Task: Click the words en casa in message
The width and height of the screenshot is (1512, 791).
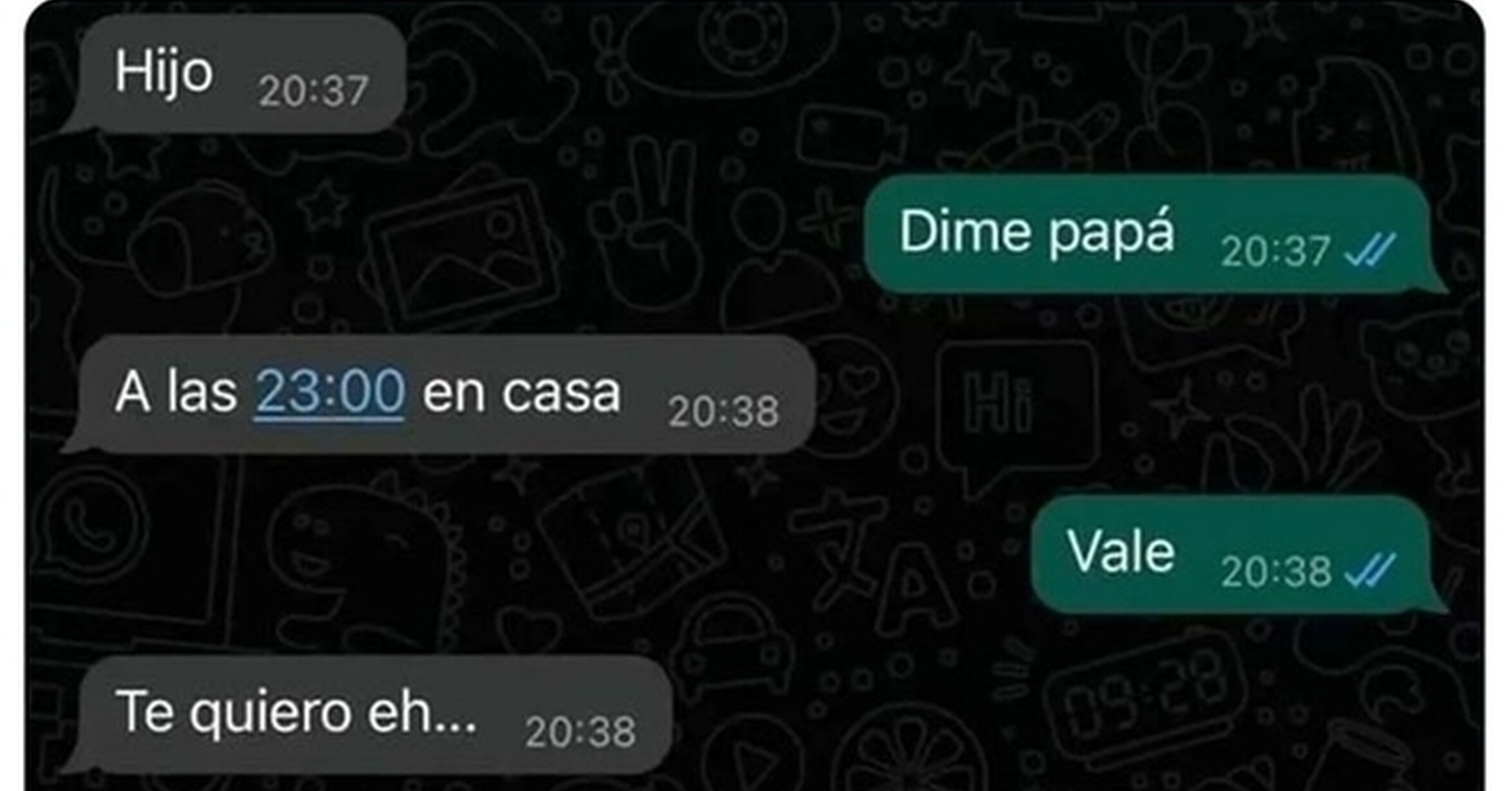Action: pyautogui.click(x=521, y=392)
